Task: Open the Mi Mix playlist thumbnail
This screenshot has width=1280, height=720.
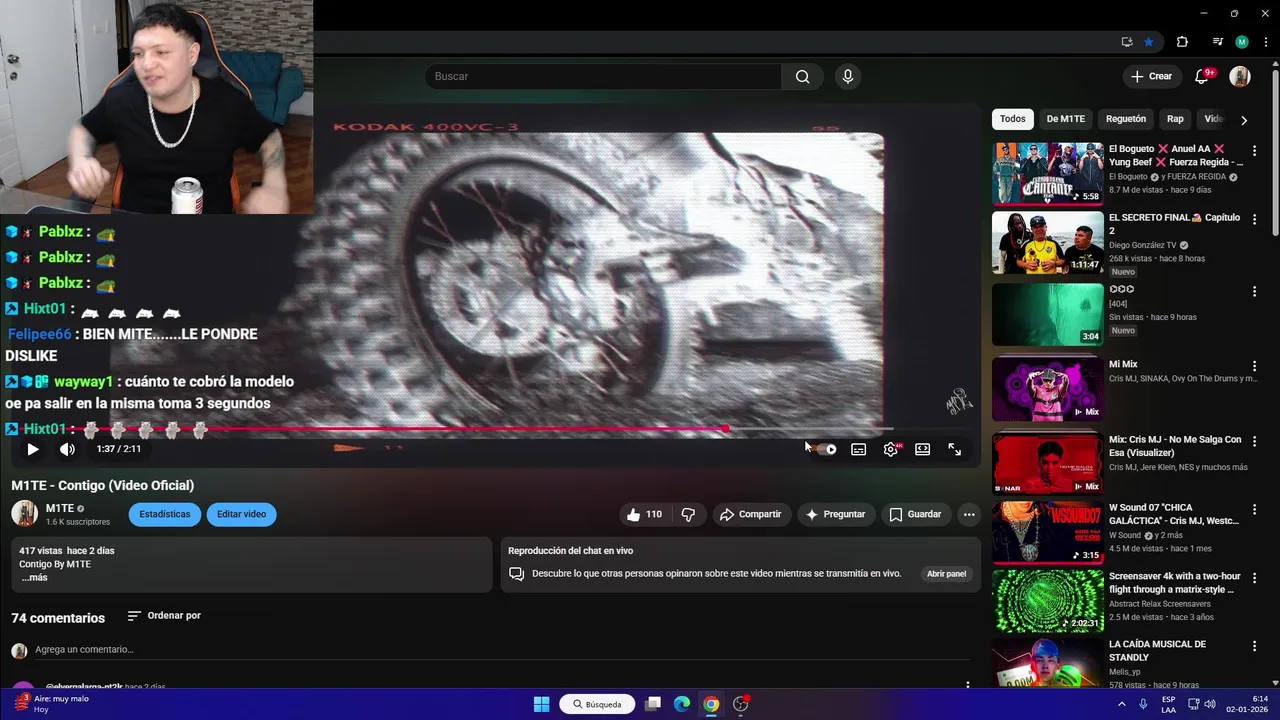Action: pyautogui.click(x=1047, y=388)
